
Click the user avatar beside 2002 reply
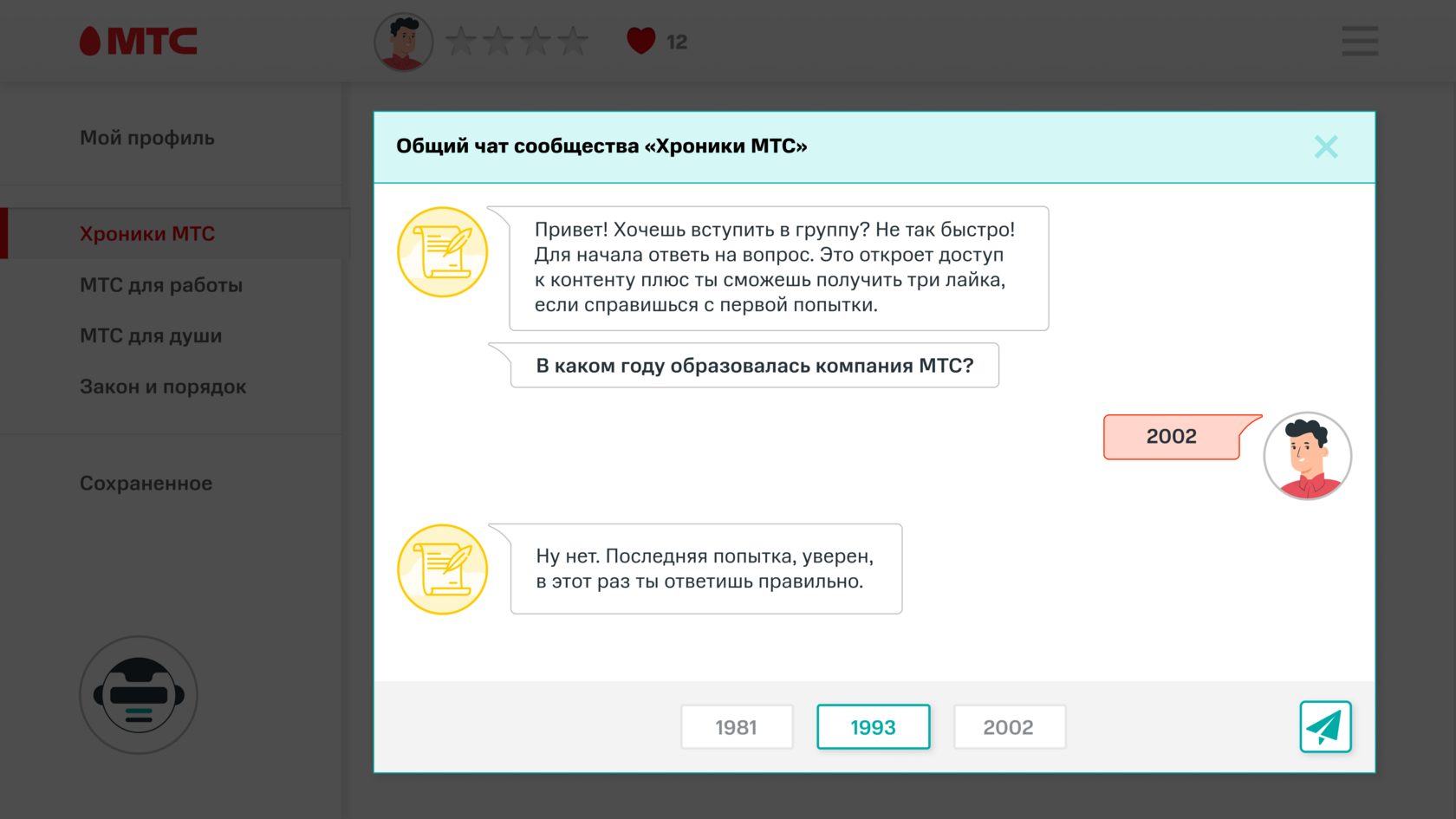click(1307, 456)
